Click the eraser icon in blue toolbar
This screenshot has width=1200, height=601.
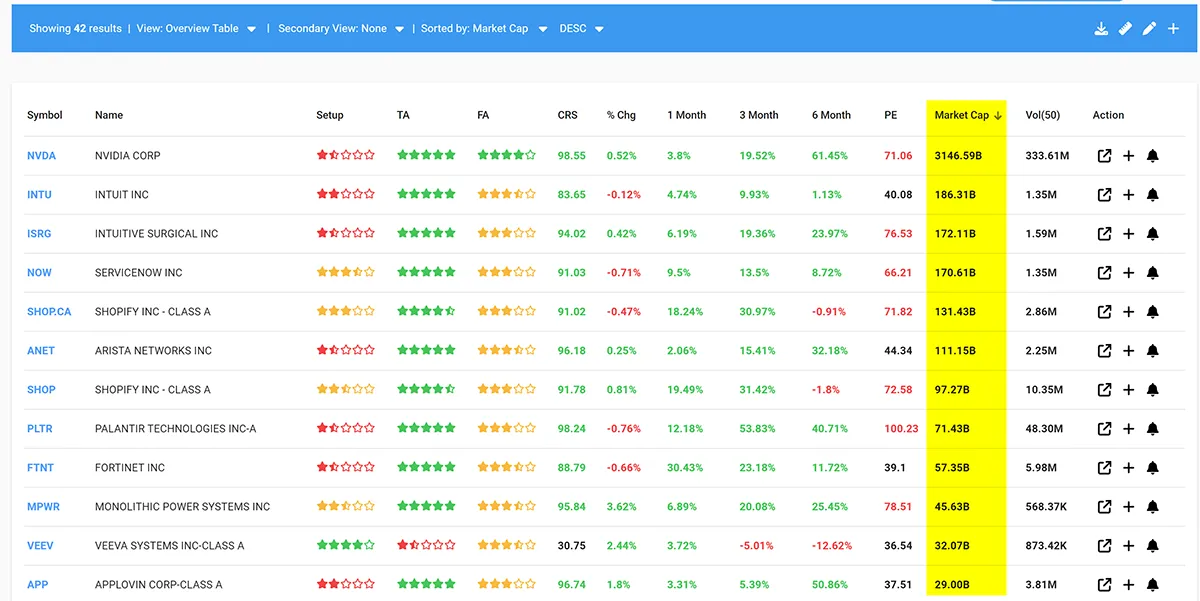(1125, 28)
